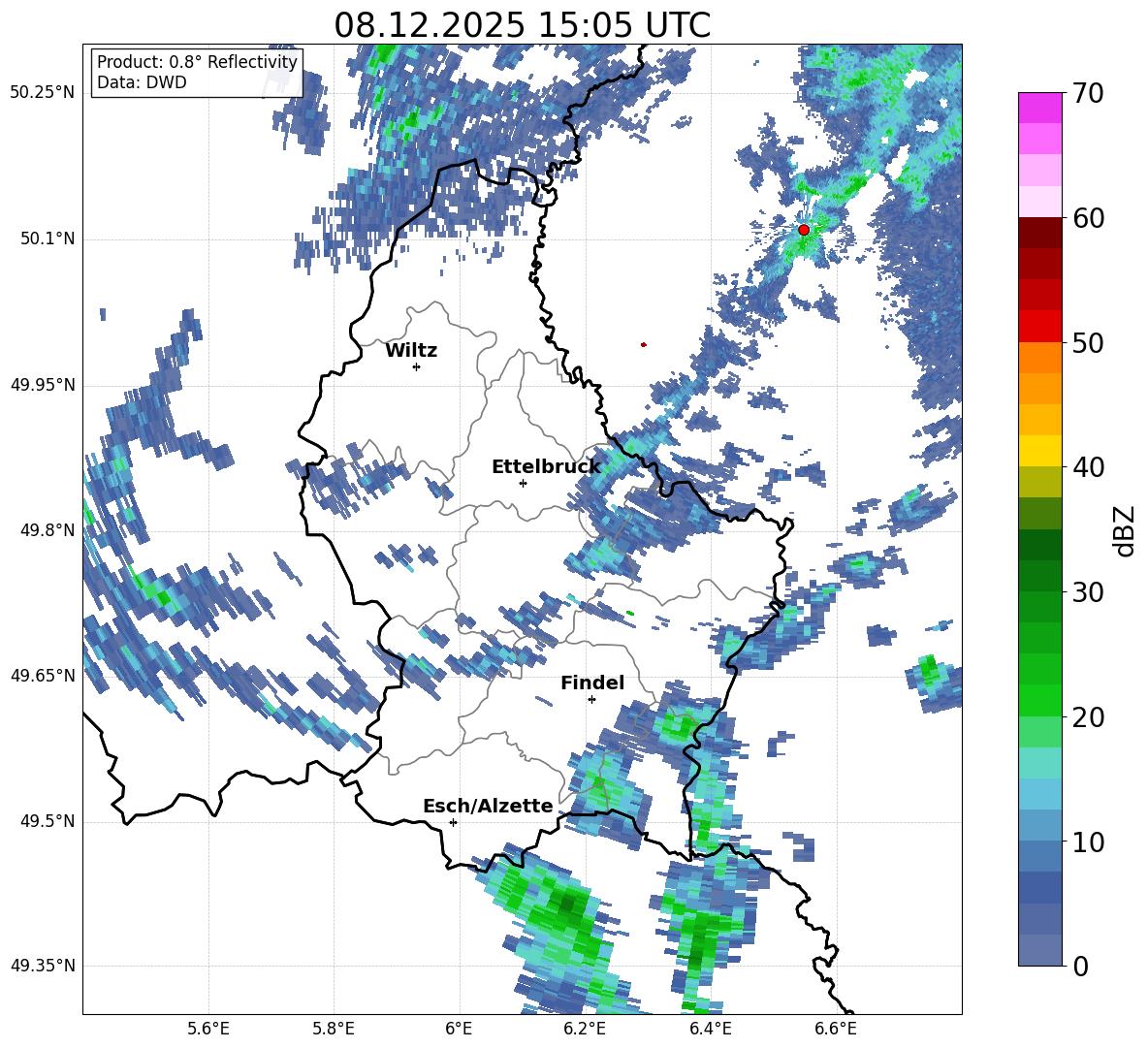This screenshot has width=1148, height=1048.
Task: Click the Product: 0.8° Reflectivity text
Action: (x=197, y=61)
